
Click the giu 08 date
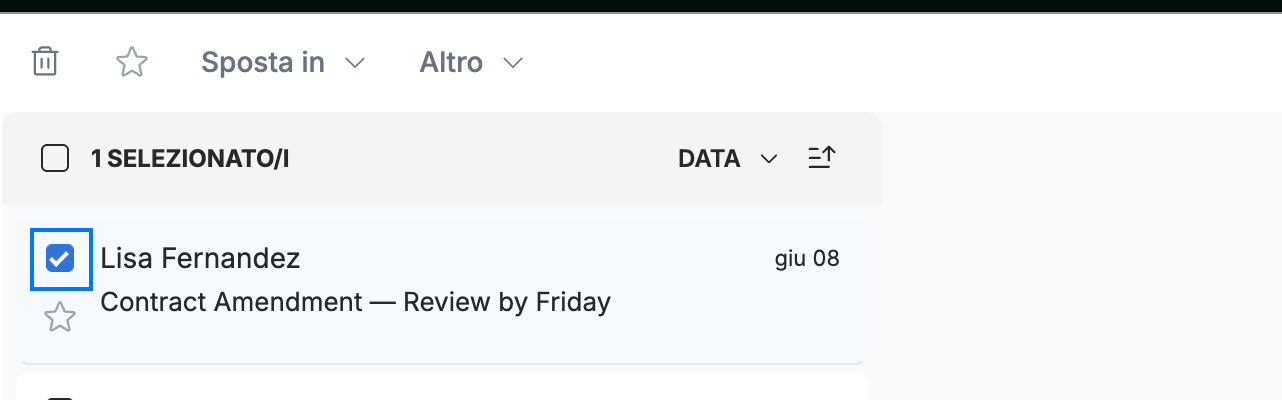coord(807,259)
